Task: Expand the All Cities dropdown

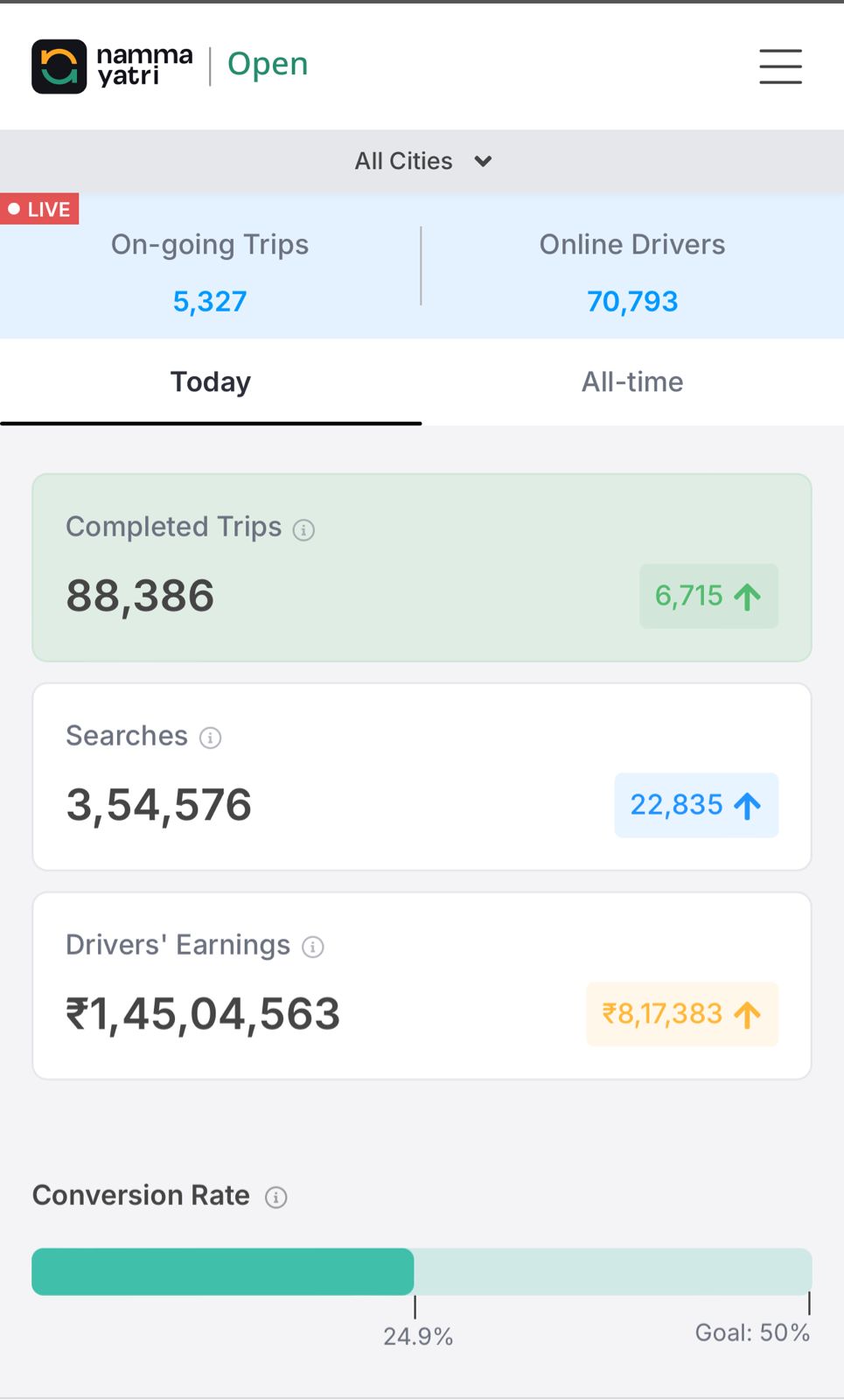Action: pyautogui.click(x=422, y=161)
